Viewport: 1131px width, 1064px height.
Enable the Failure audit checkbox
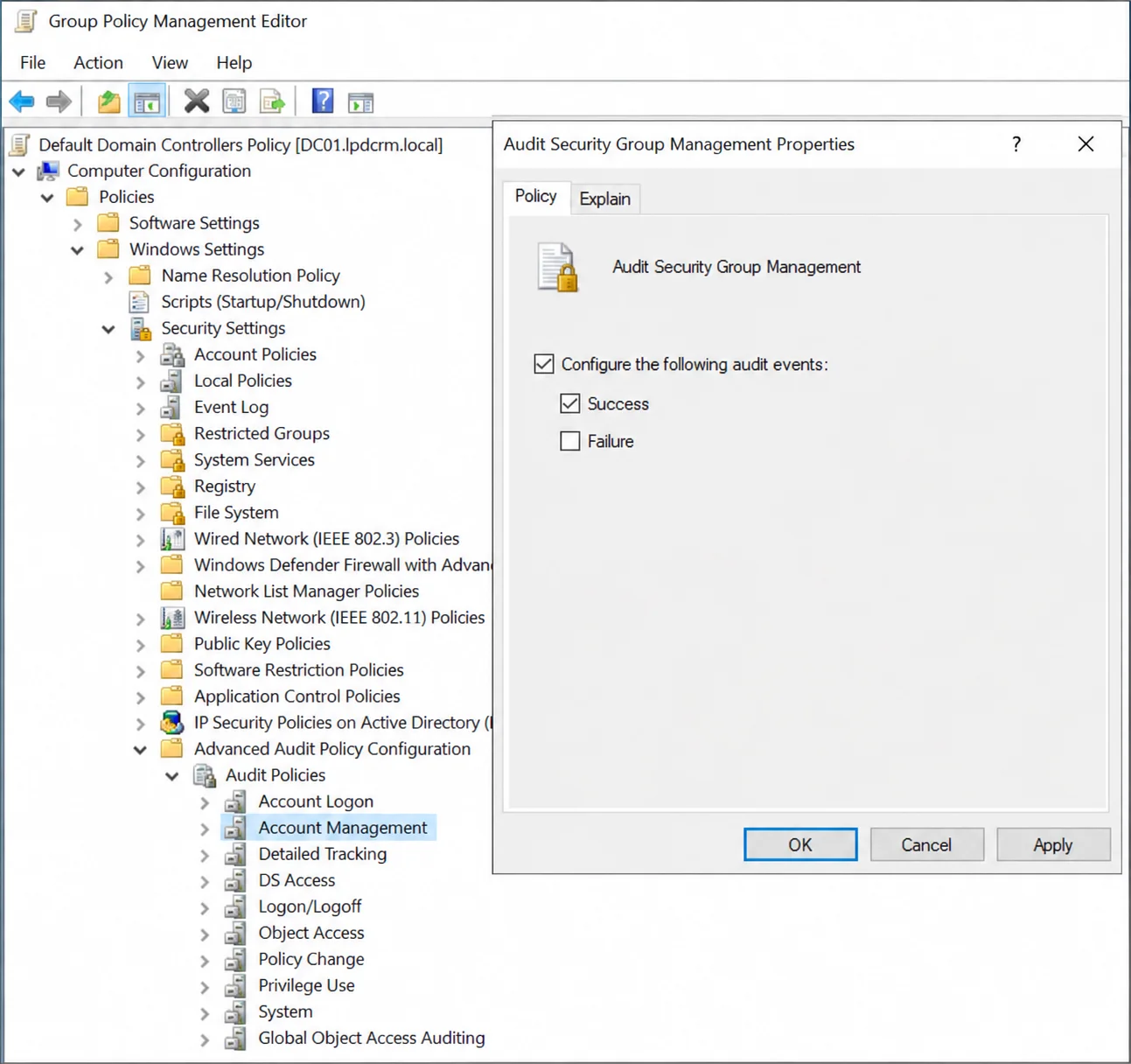click(x=570, y=441)
